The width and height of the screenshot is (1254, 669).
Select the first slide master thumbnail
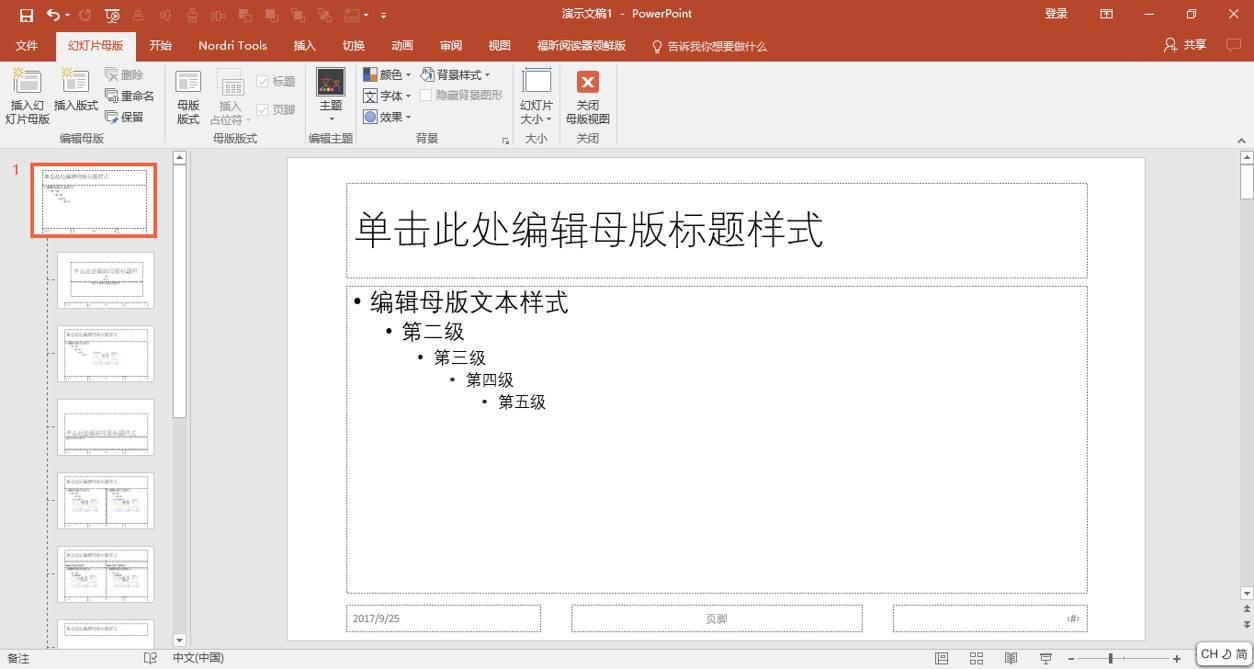(x=93, y=199)
